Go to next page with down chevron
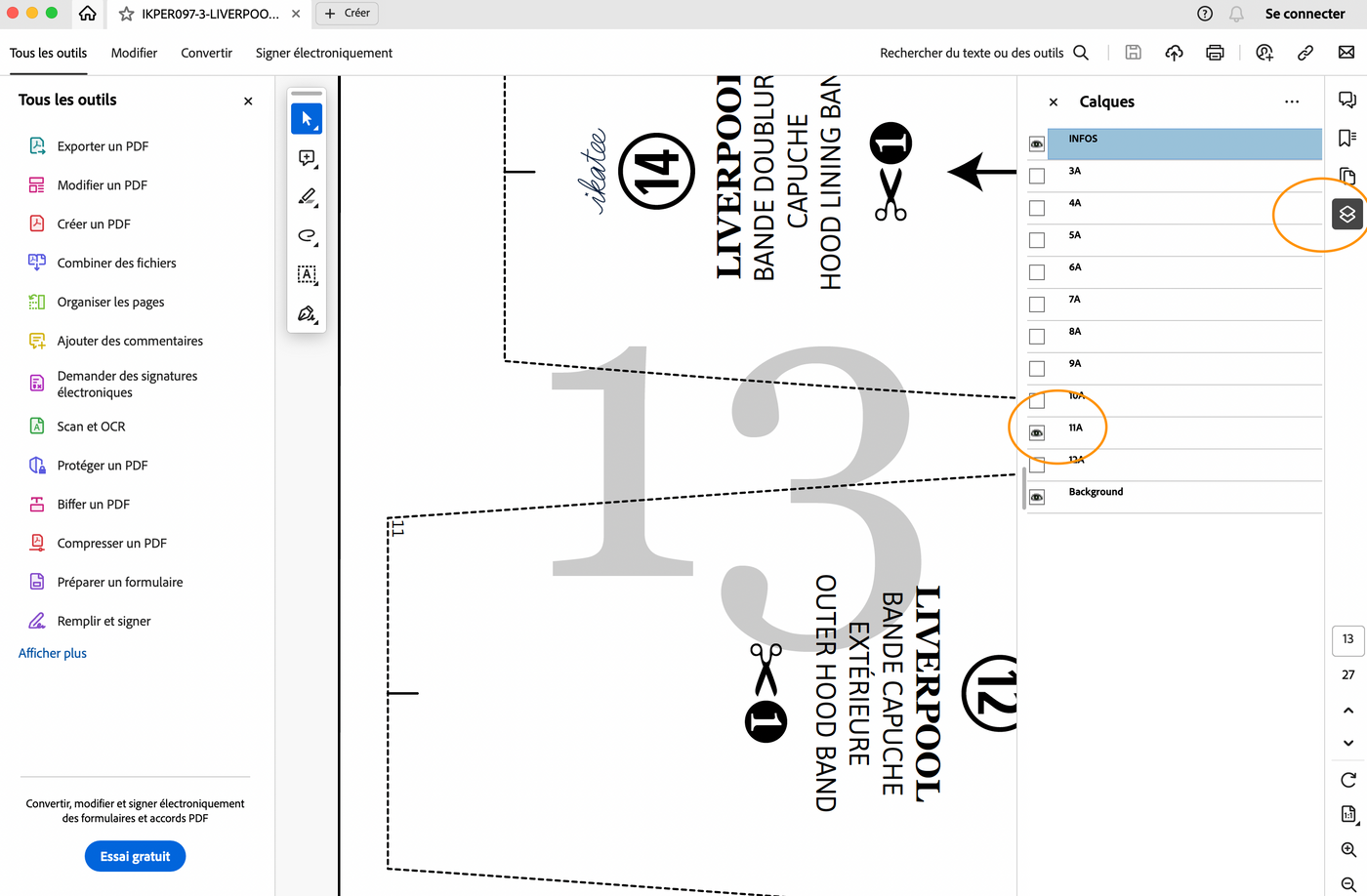The height and width of the screenshot is (896, 1367). point(1348,743)
